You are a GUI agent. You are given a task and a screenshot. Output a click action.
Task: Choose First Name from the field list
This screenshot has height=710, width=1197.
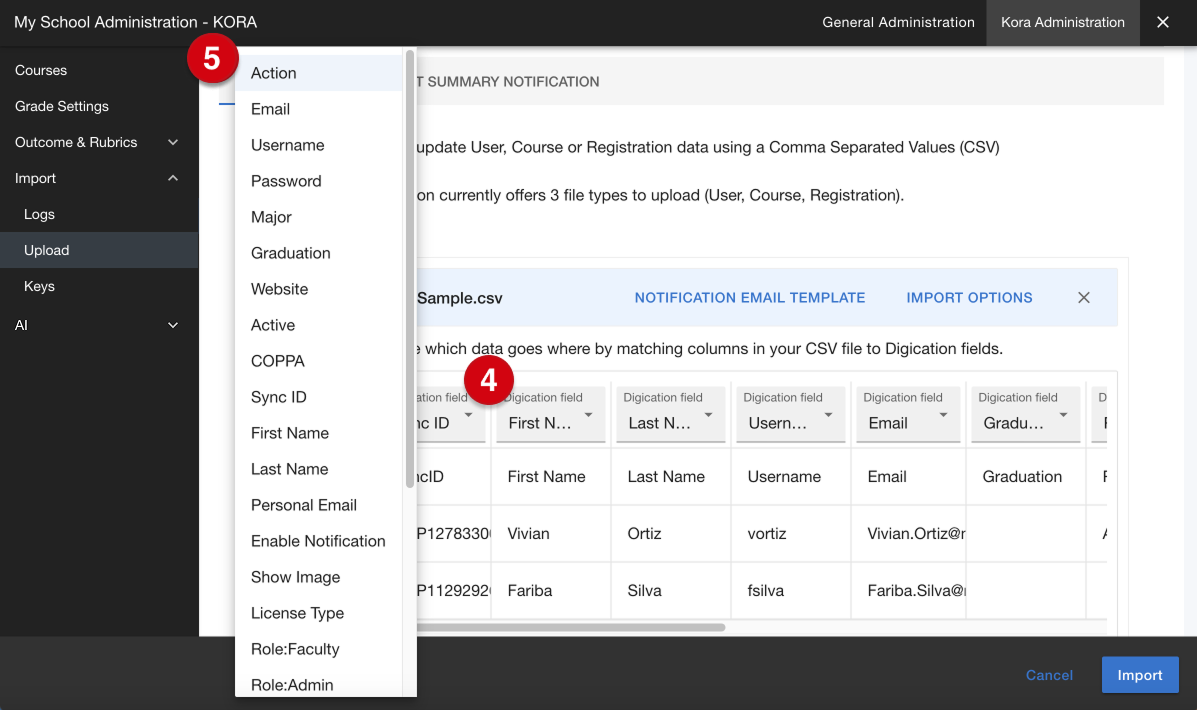tap(318, 433)
